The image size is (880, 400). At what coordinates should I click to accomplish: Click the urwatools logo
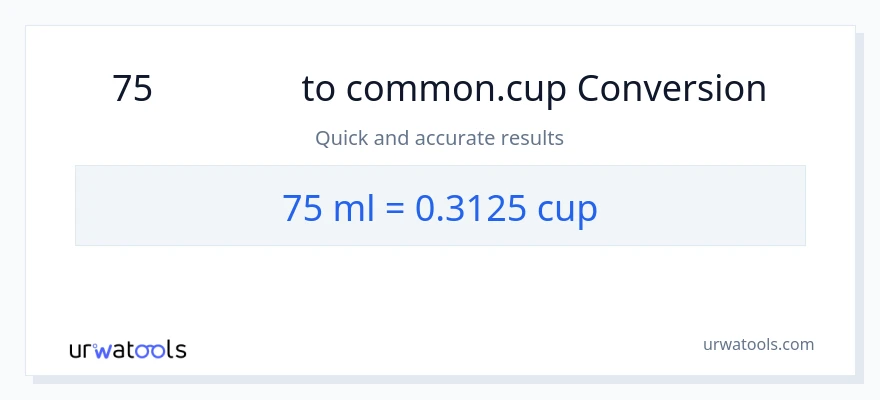coord(127,349)
